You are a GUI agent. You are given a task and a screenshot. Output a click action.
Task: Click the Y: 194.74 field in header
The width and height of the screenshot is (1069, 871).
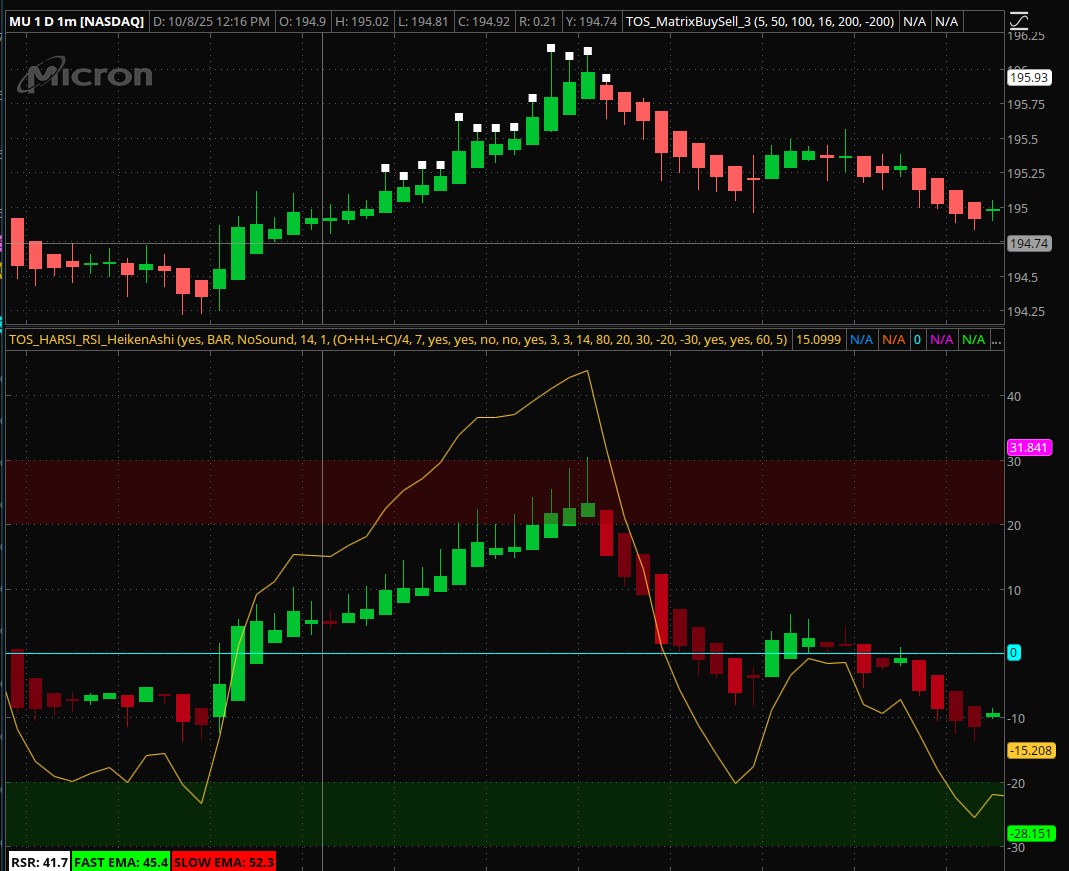[x=588, y=20]
